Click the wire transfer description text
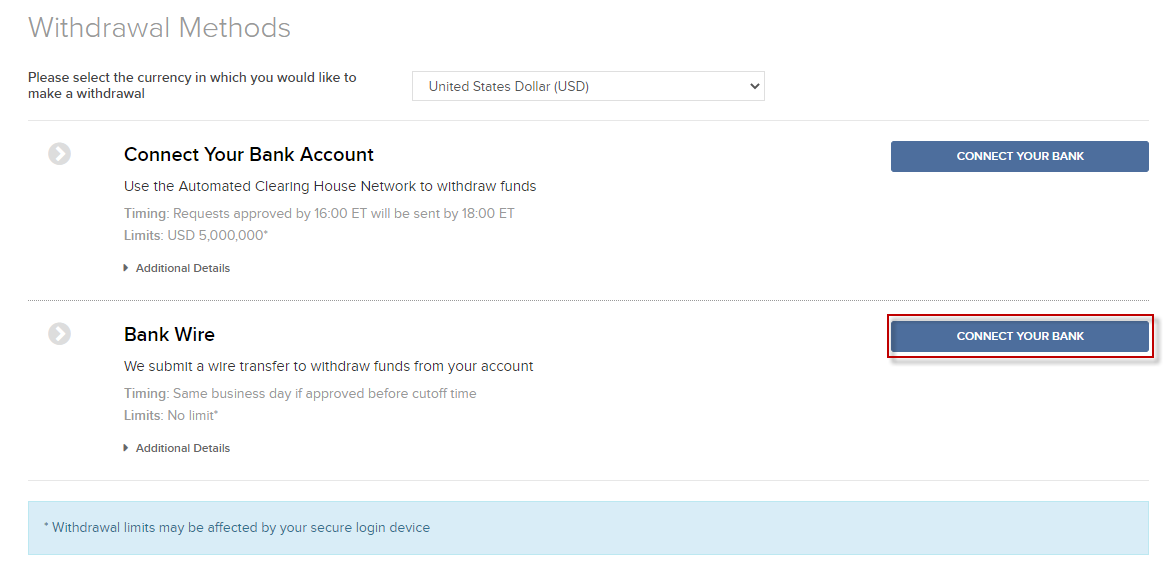Image resolution: width=1169 pixels, height=576 pixels. pyautogui.click(x=328, y=367)
